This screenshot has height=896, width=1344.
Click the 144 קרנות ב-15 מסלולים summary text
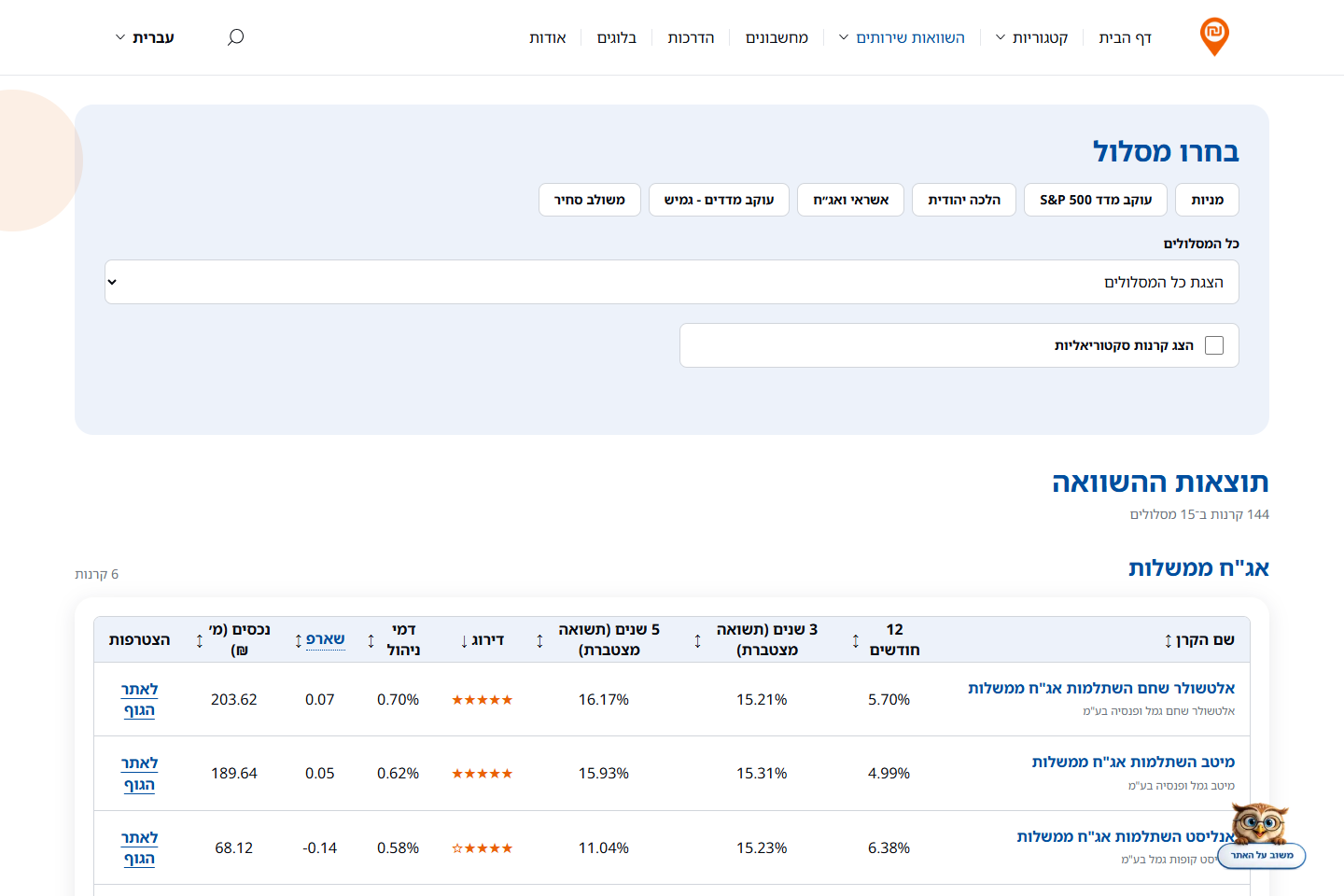coord(1199,514)
